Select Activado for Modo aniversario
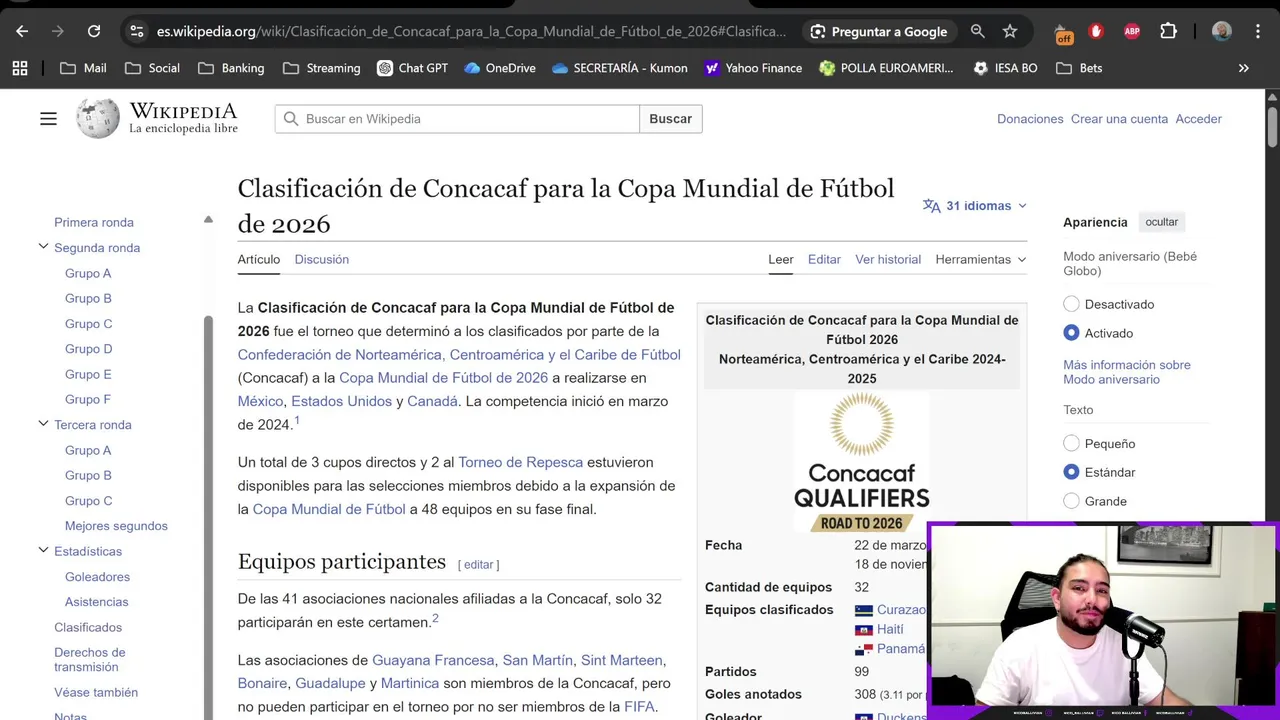Viewport: 1280px width, 720px height. coord(1071,333)
